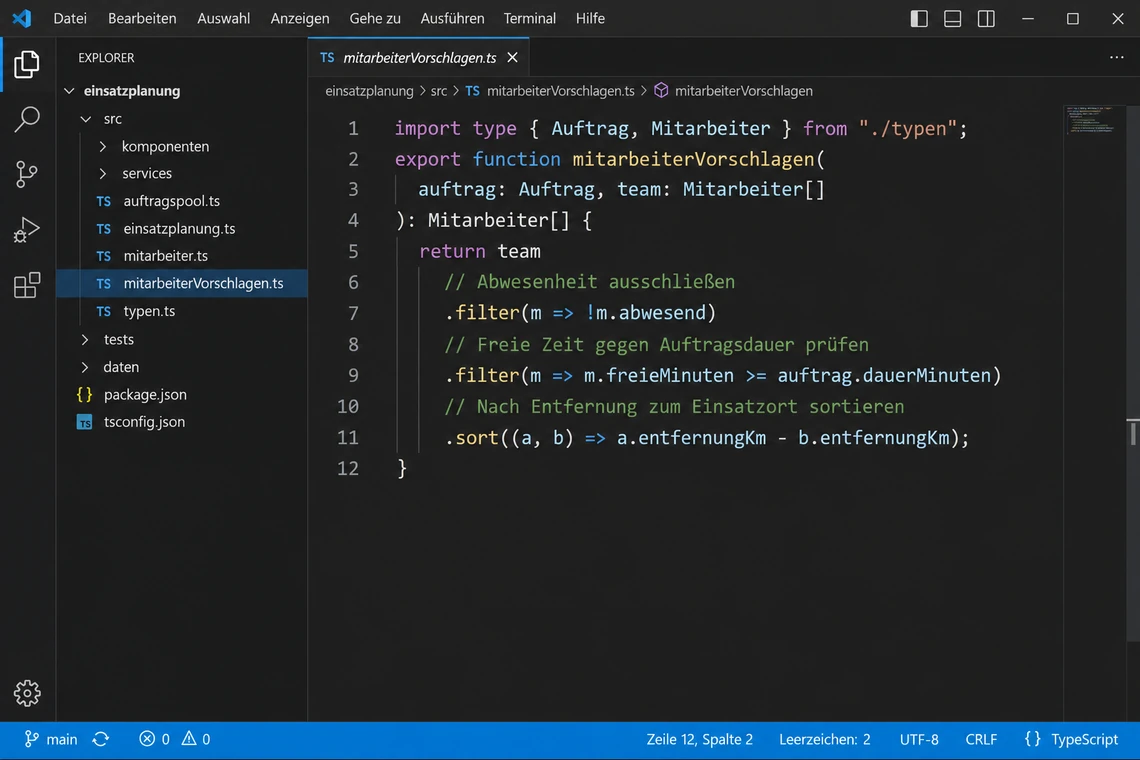Open the Search view icon
The image size is (1140, 760).
[27, 119]
